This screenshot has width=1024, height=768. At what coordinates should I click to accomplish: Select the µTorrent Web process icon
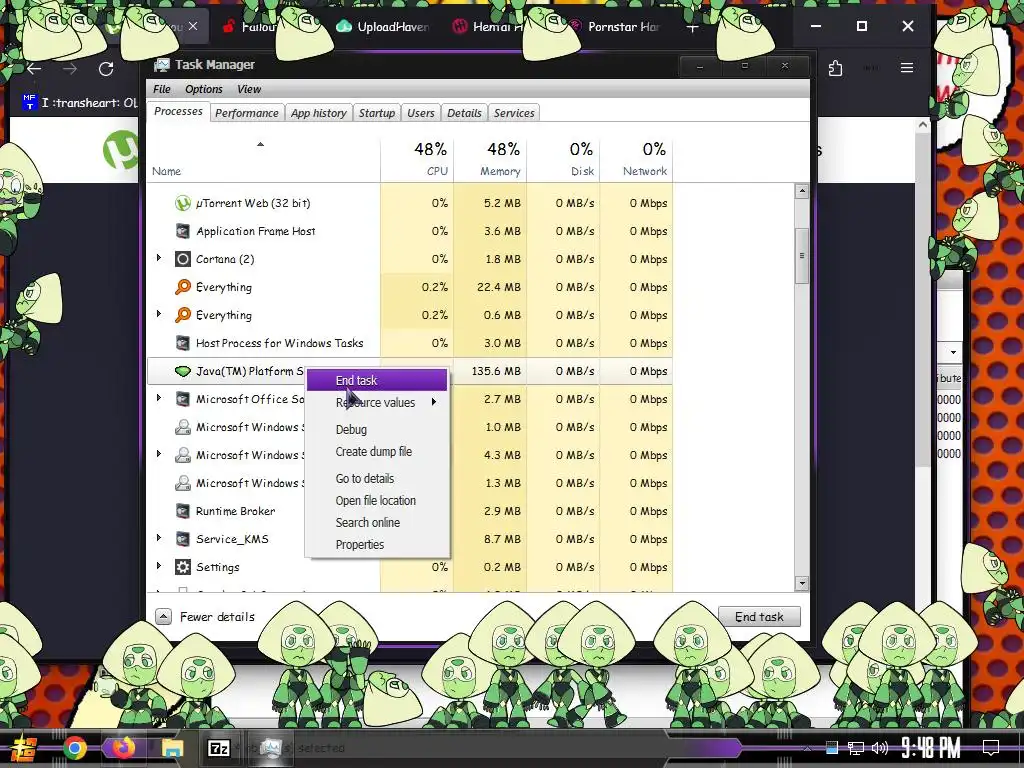183,203
